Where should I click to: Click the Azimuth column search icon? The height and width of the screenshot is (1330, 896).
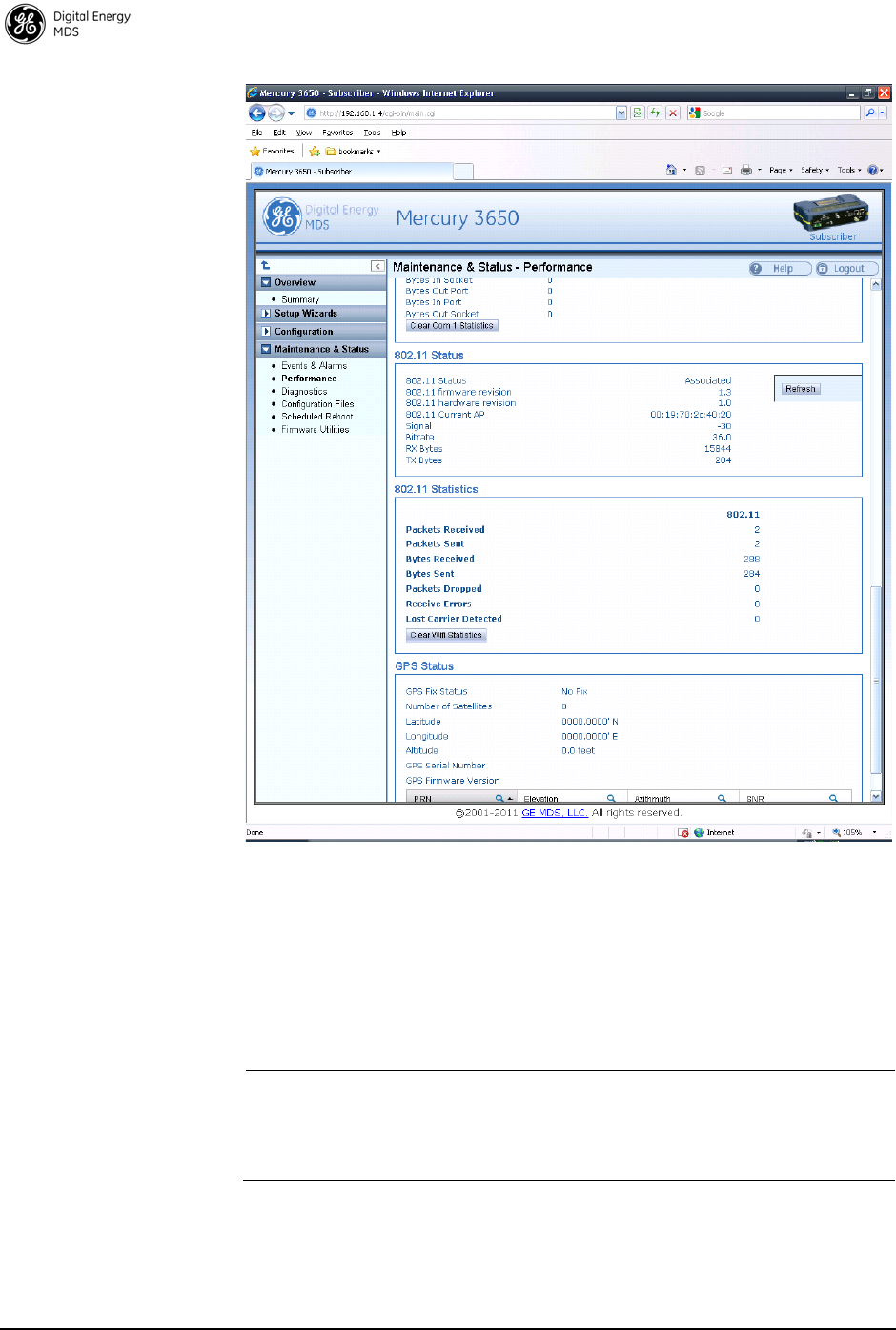tap(722, 798)
